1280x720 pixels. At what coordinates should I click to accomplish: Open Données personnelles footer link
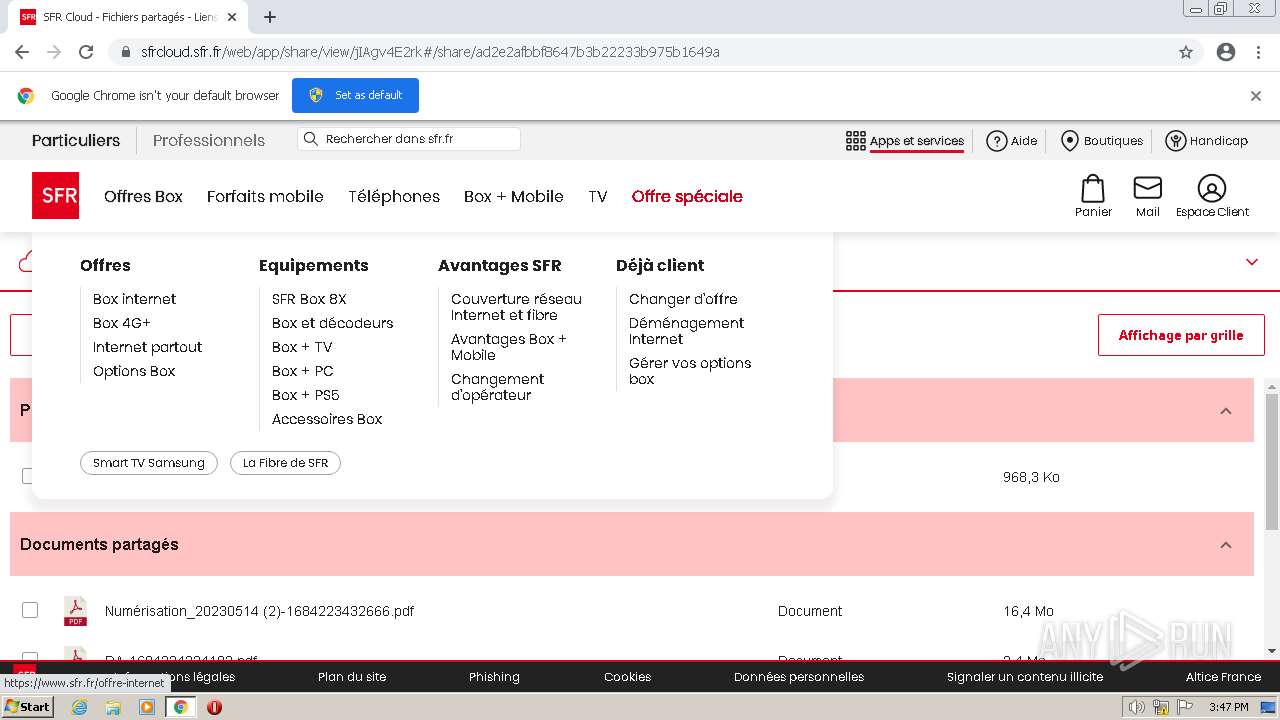click(799, 677)
